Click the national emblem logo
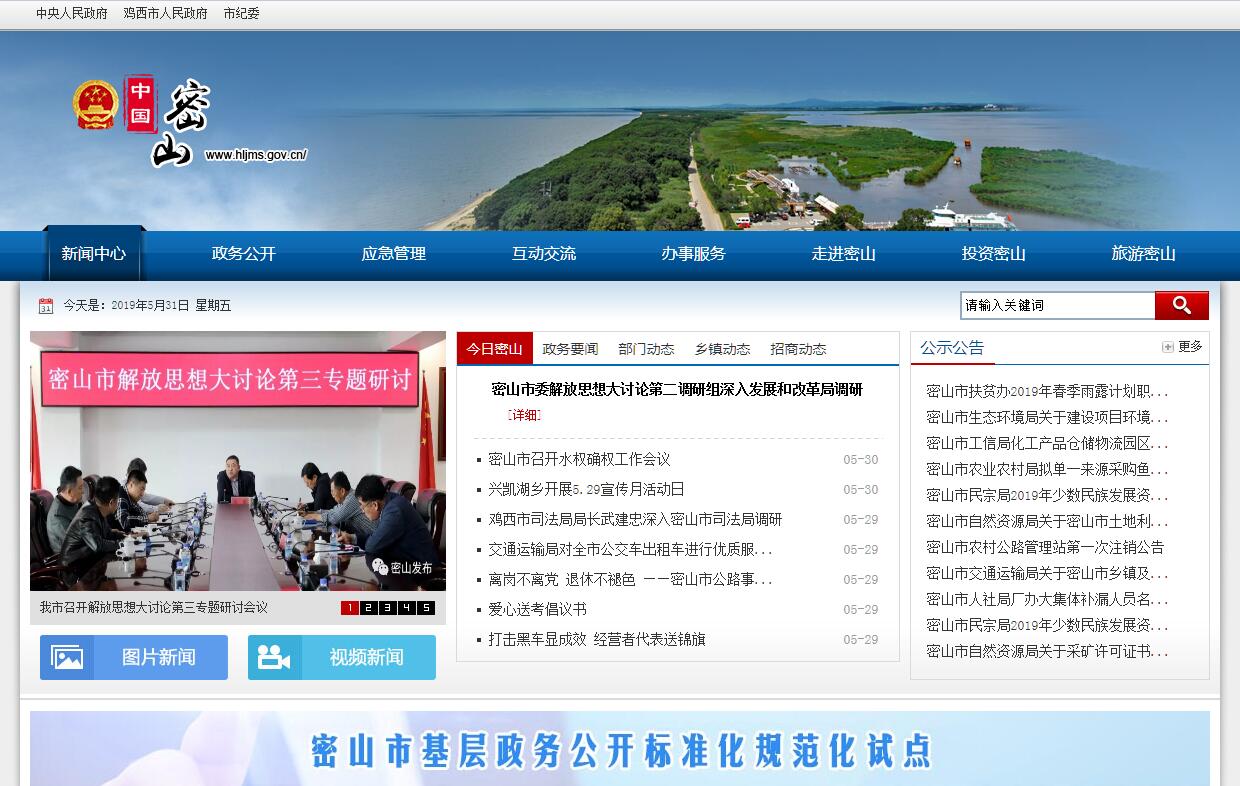 tap(96, 105)
